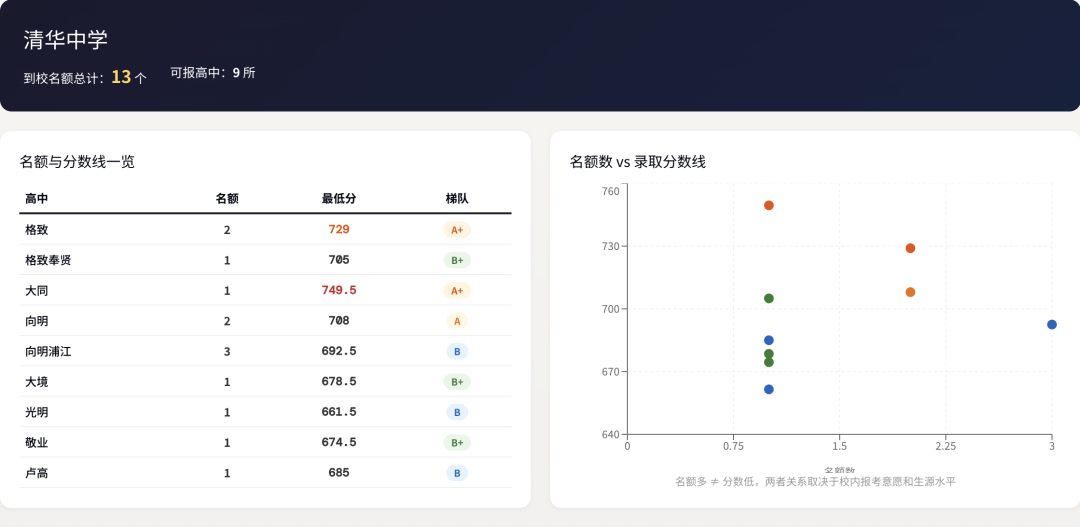Click the yellow 13 total quota number
1080x527 pixels.
(x=121, y=77)
